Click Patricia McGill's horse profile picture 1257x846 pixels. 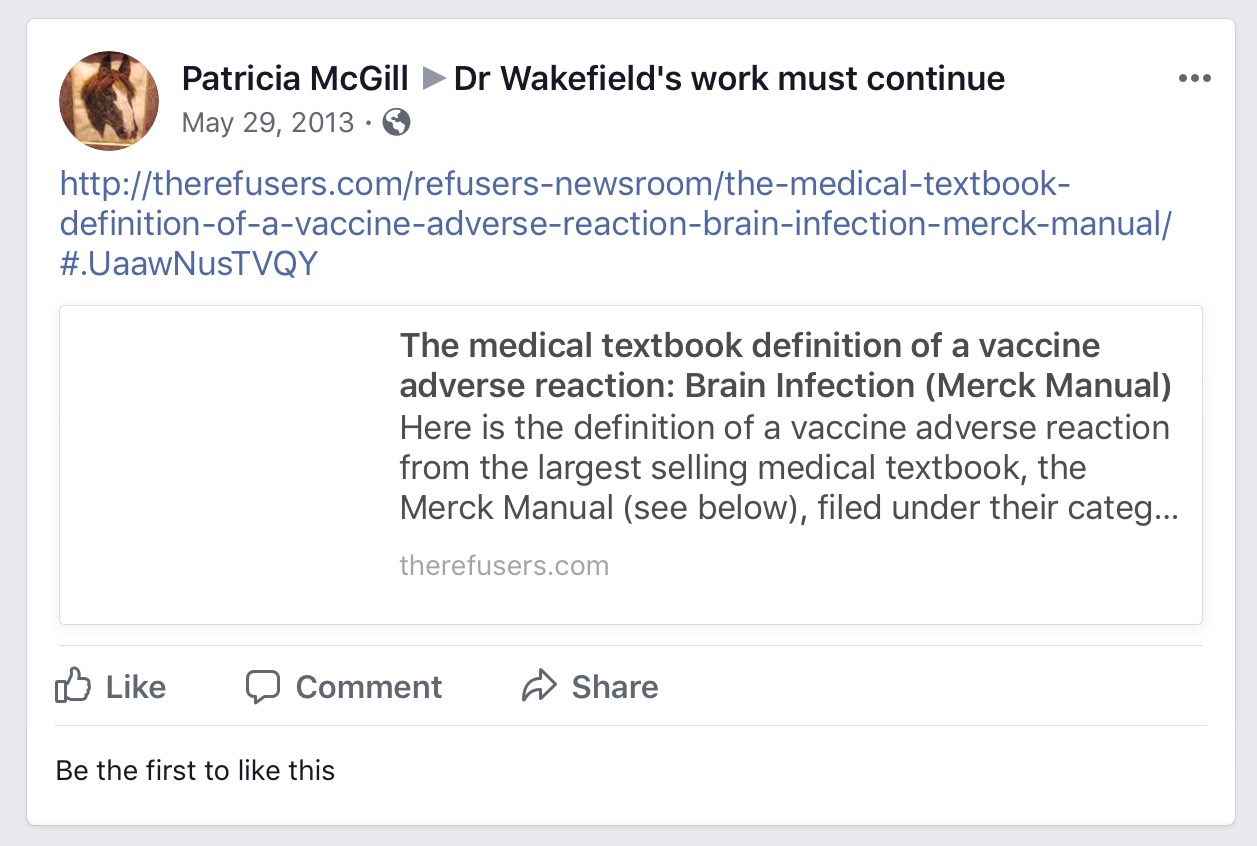click(x=110, y=101)
